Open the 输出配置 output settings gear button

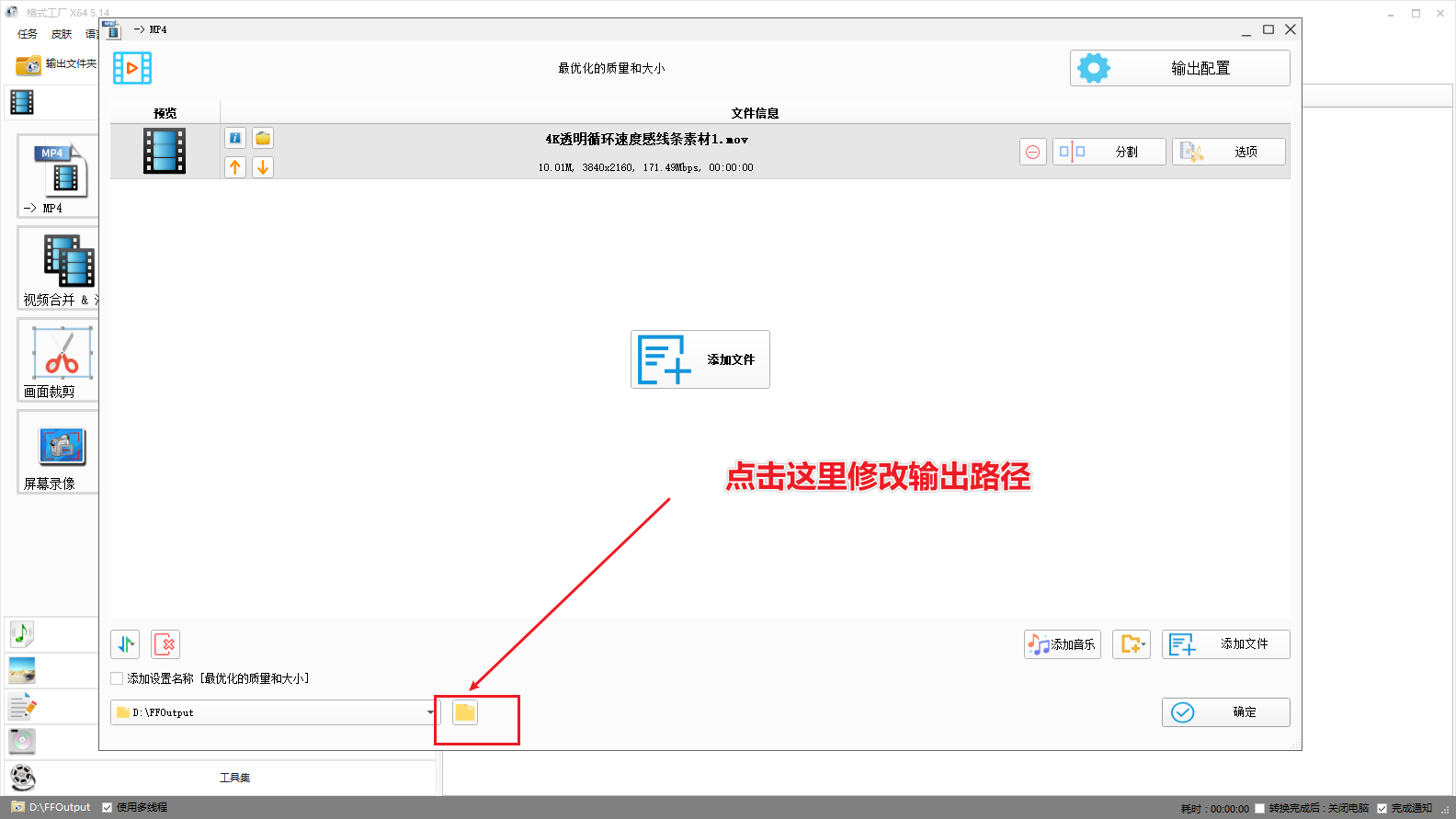tap(1179, 68)
